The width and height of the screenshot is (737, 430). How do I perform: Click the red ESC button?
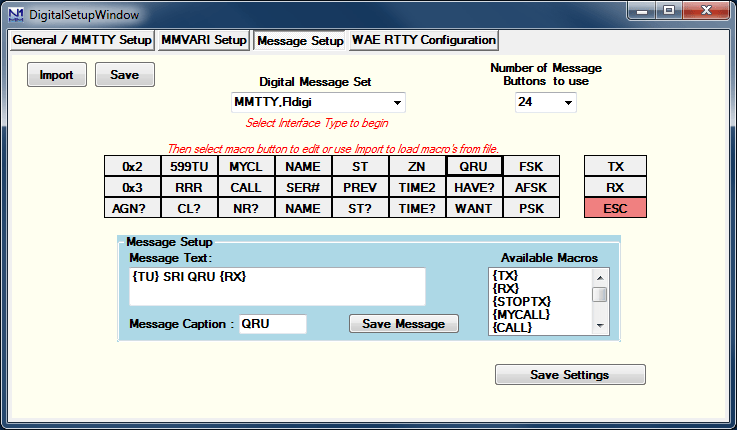click(615, 208)
